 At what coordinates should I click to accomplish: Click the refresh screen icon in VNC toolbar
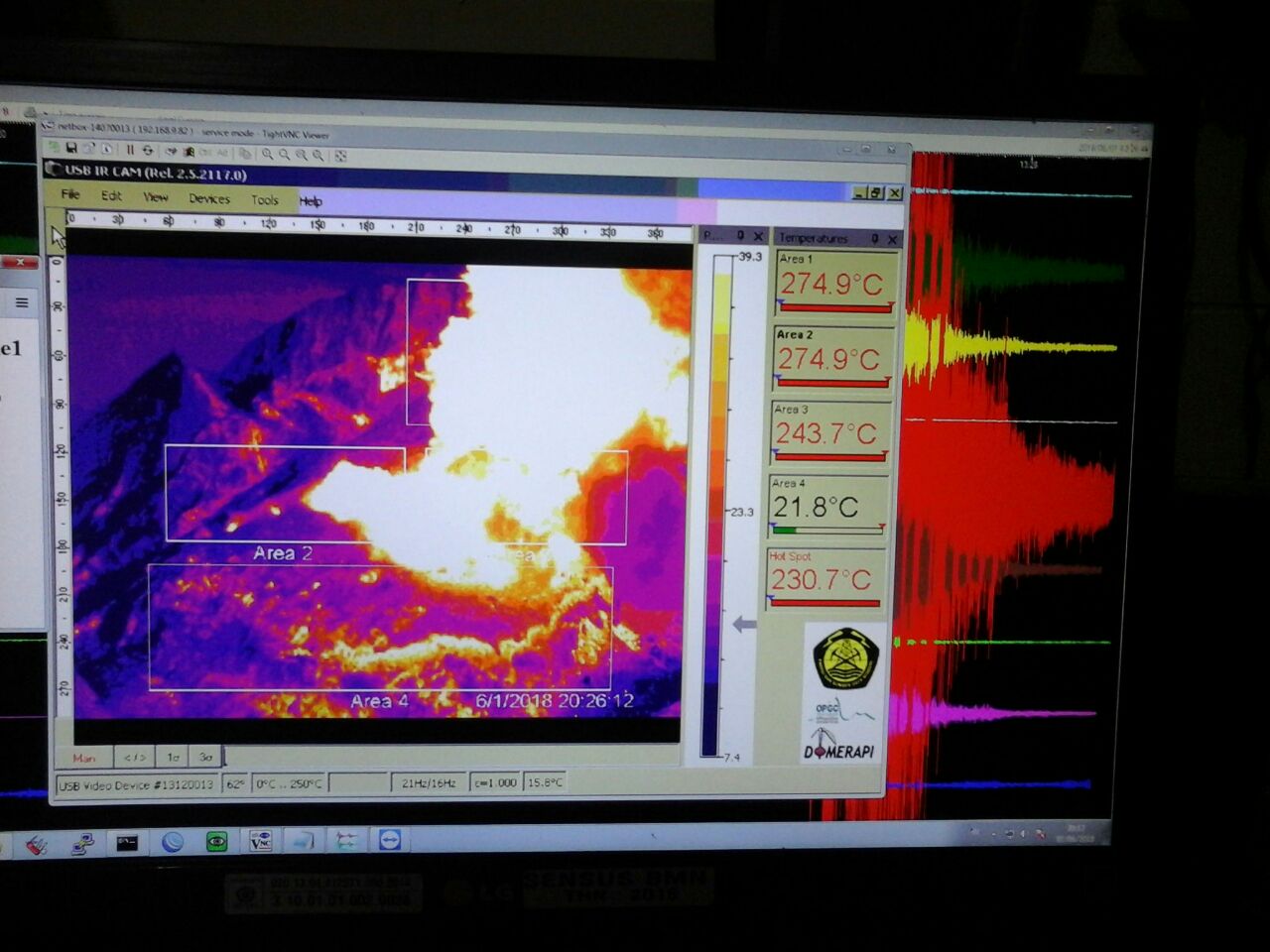(x=148, y=150)
